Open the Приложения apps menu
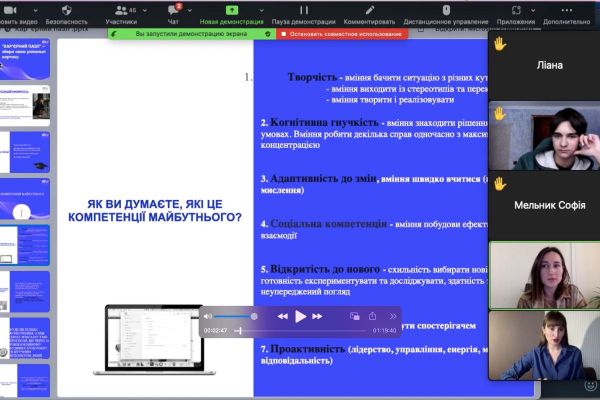The height and width of the screenshot is (400, 600). tap(515, 9)
